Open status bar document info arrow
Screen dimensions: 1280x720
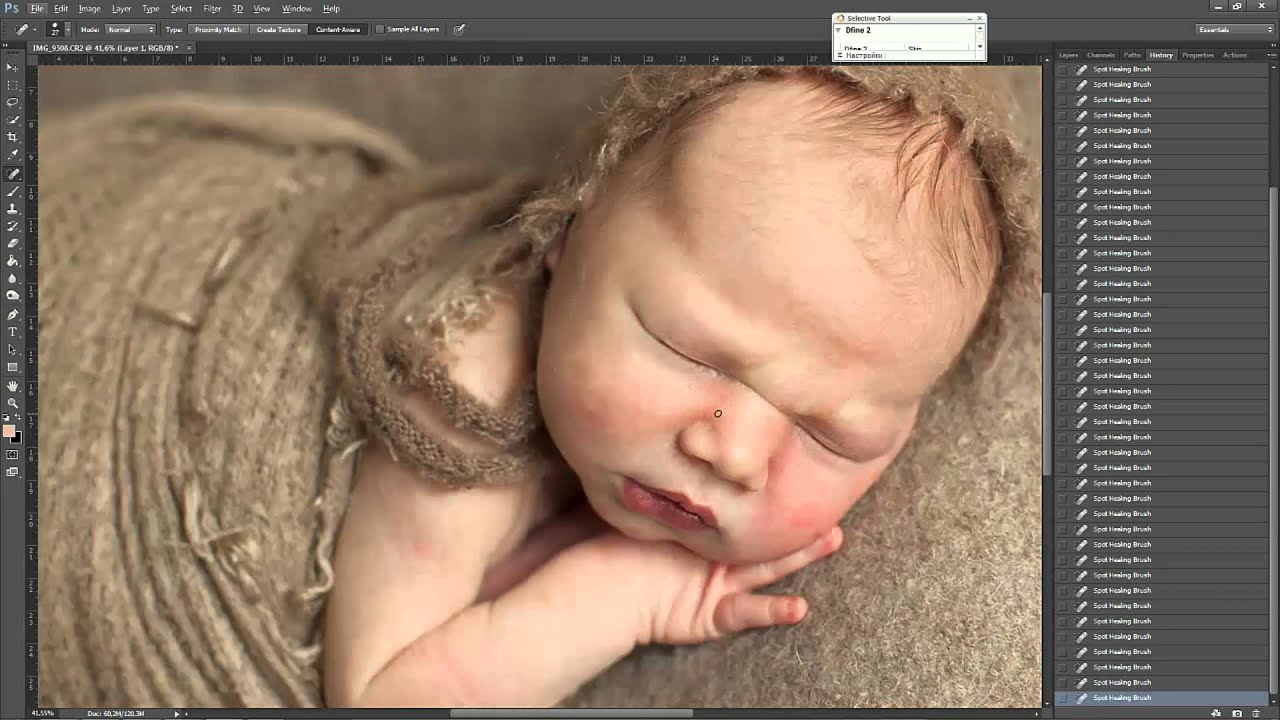177,713
